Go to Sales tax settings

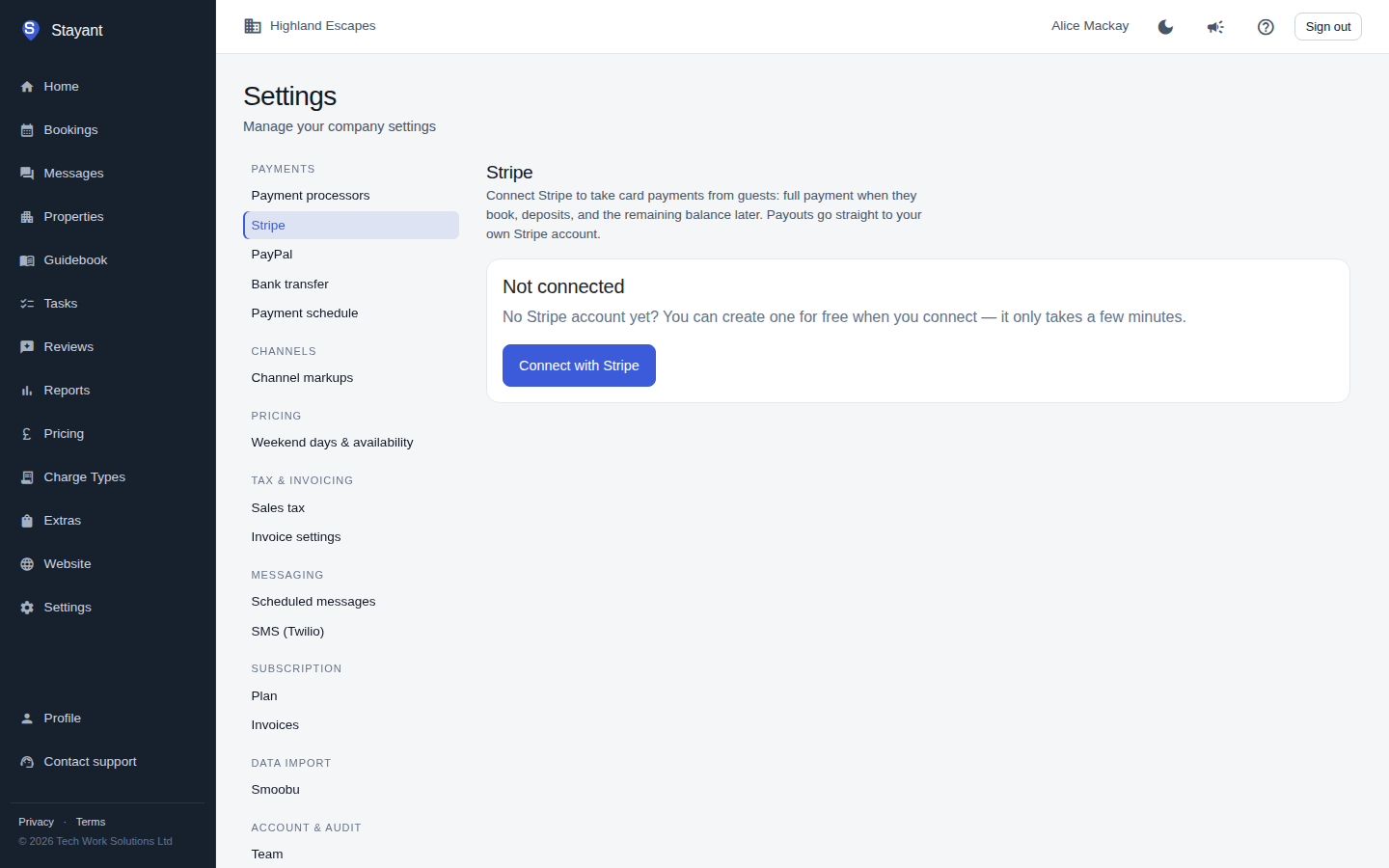point(351,508)
